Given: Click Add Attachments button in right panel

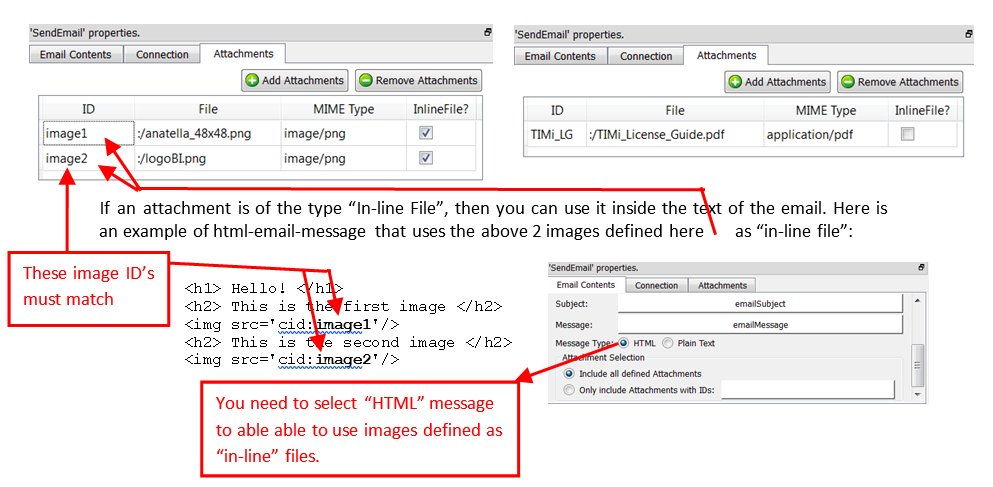Looking at the screenshot, I should [x=778, y=82].
